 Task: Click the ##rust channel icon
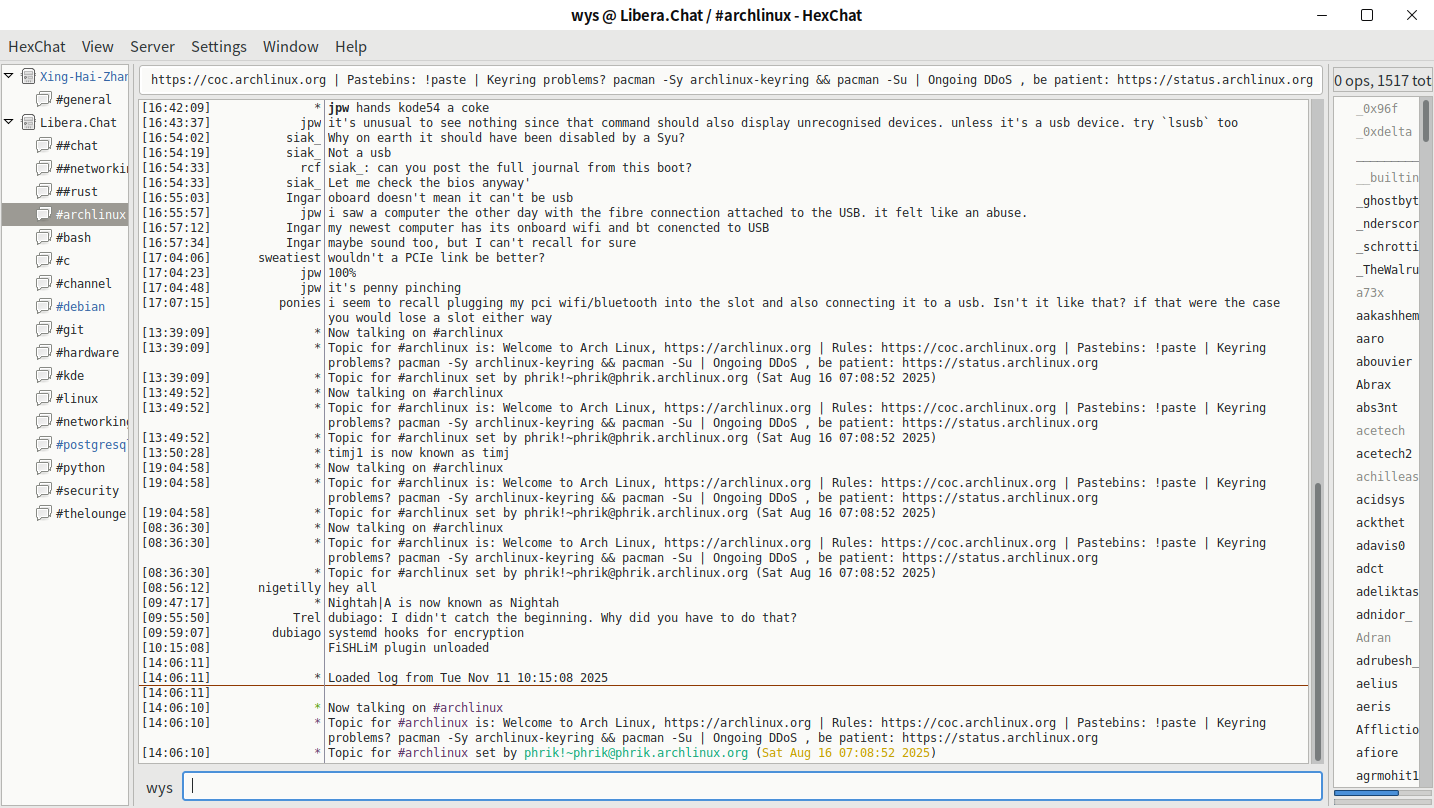point(44,192)
